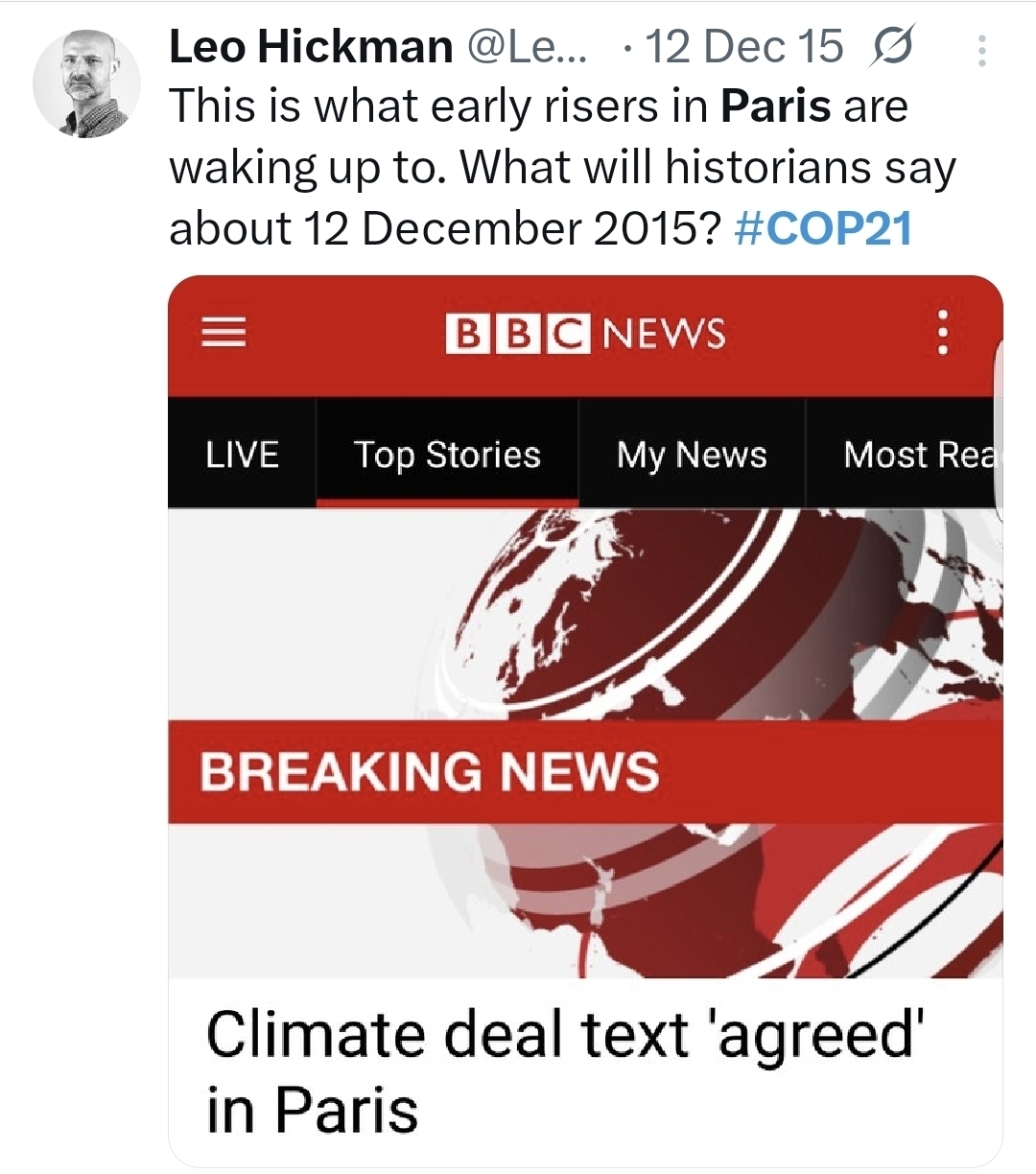
Task: Click the 12 Dec 15 timestamp
Action: click(x=745, y=47)
